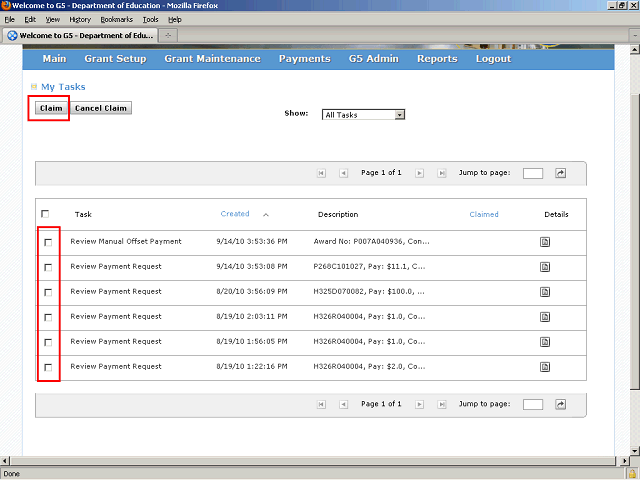This screenshot has width=640, height=480.
Task: Open the Show All Tasks dropdown
Action: point(363,115)
